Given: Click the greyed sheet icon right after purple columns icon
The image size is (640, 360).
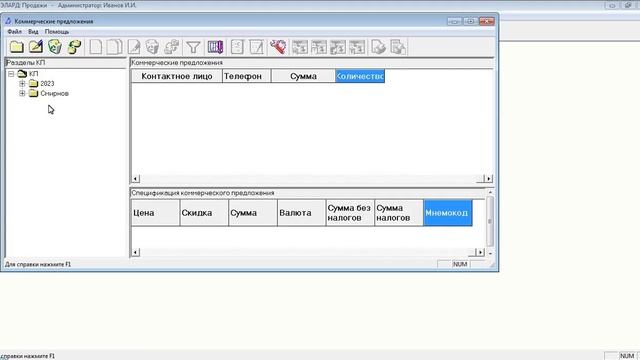Looking at the screenshot, I should [x=237, y=47].
